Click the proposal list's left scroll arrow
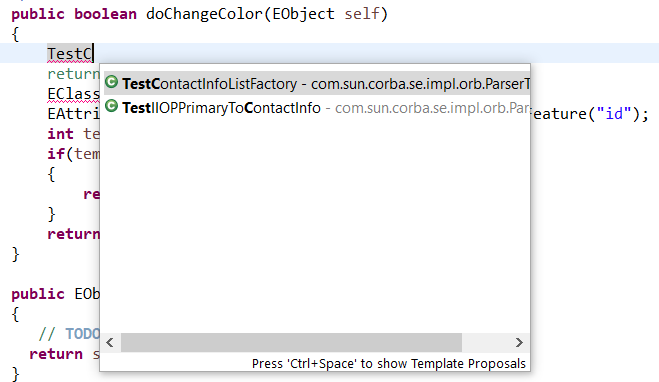The image size is (659, 382). [x=110, y=342]
